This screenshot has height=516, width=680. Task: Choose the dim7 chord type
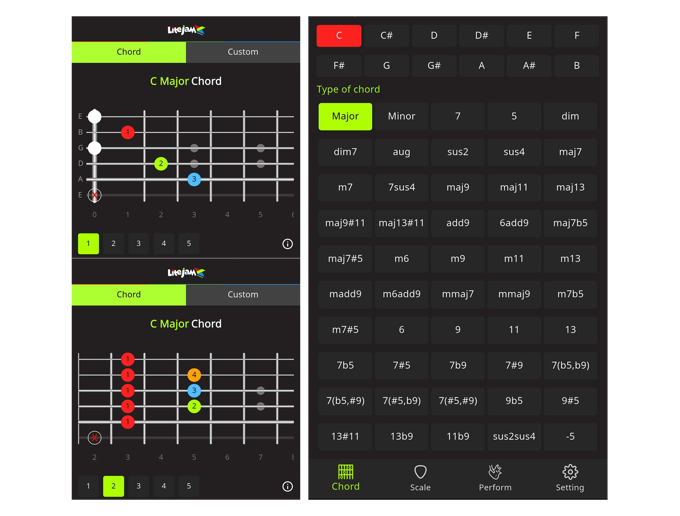tap(345, 152)
